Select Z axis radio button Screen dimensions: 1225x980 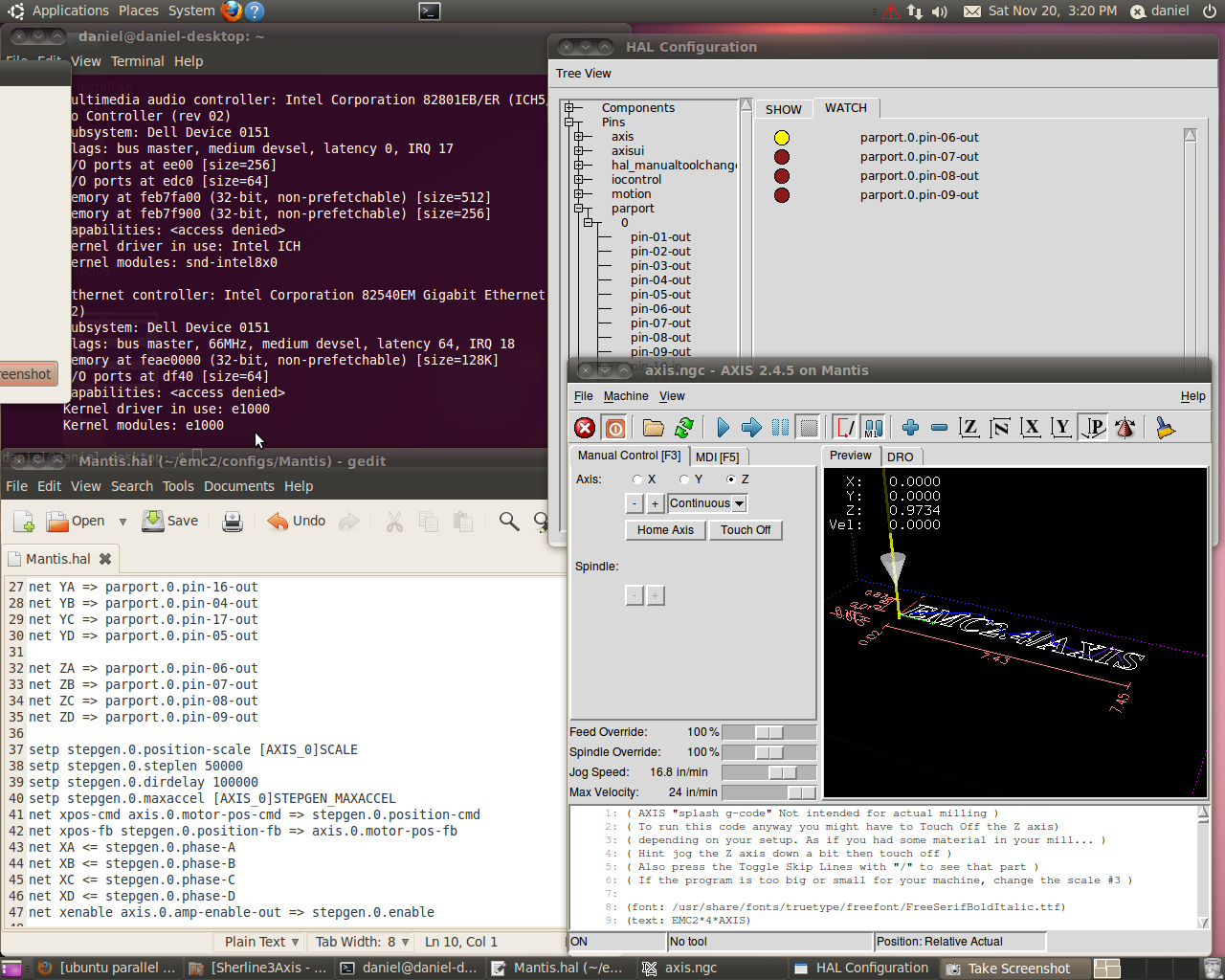coord(731,479)
